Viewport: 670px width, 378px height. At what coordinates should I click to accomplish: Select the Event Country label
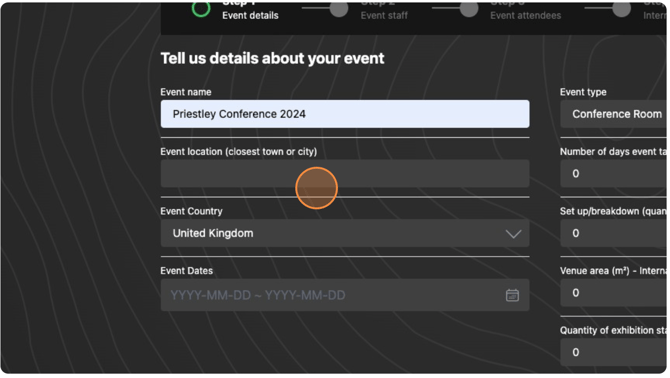[192, 212]
